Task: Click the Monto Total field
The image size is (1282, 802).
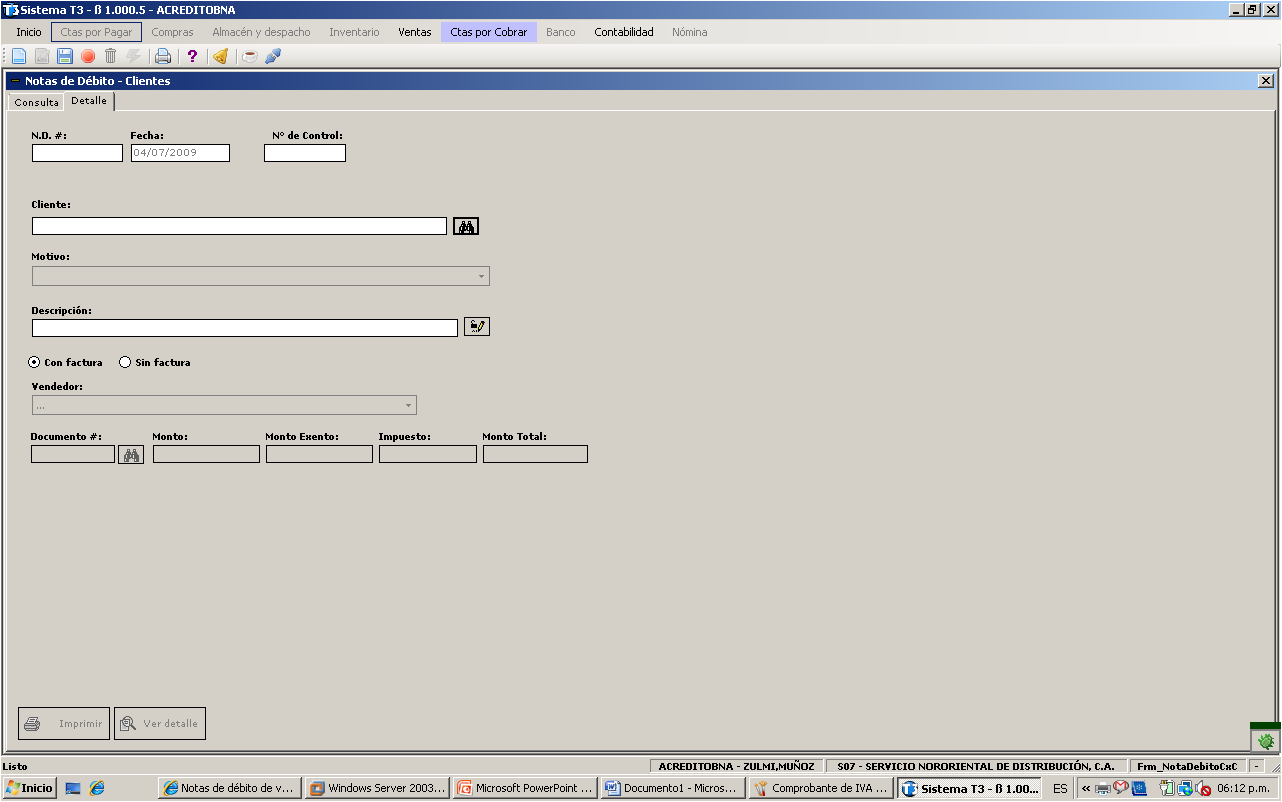Action: click(x=535, y=454)
